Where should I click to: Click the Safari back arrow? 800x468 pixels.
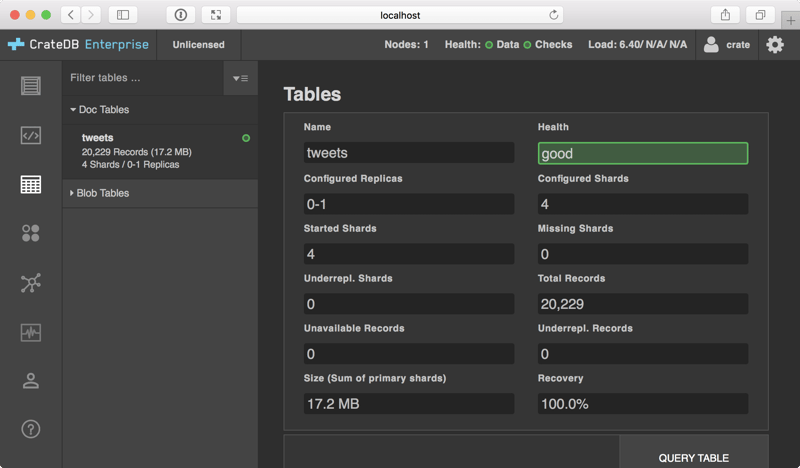coord(71,15)
